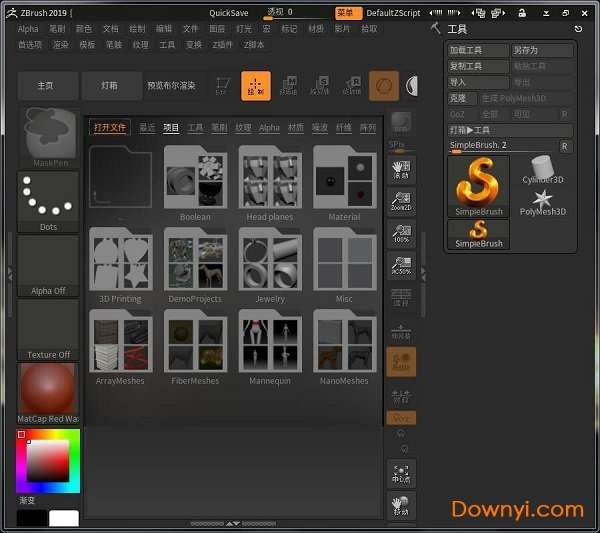Click the orange 绘制 (Draw) mode icon
This screenshot has width=600, height=533.
[256, 87]
